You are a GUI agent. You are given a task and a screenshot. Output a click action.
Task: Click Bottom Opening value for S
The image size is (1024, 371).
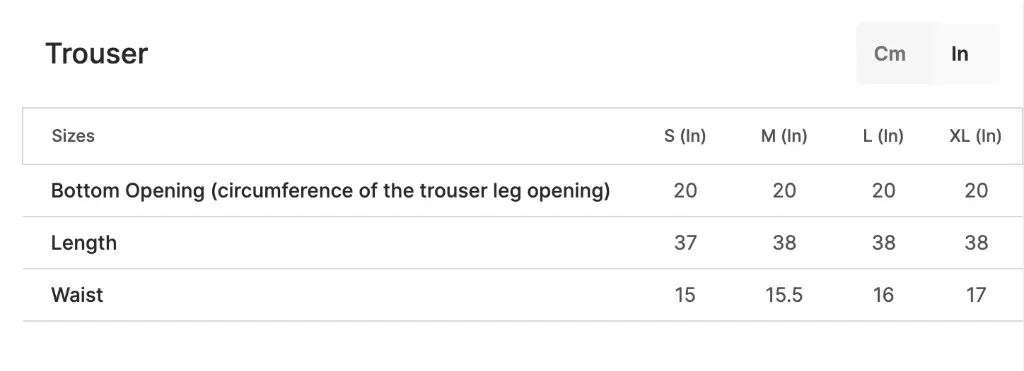coord(685,191)
